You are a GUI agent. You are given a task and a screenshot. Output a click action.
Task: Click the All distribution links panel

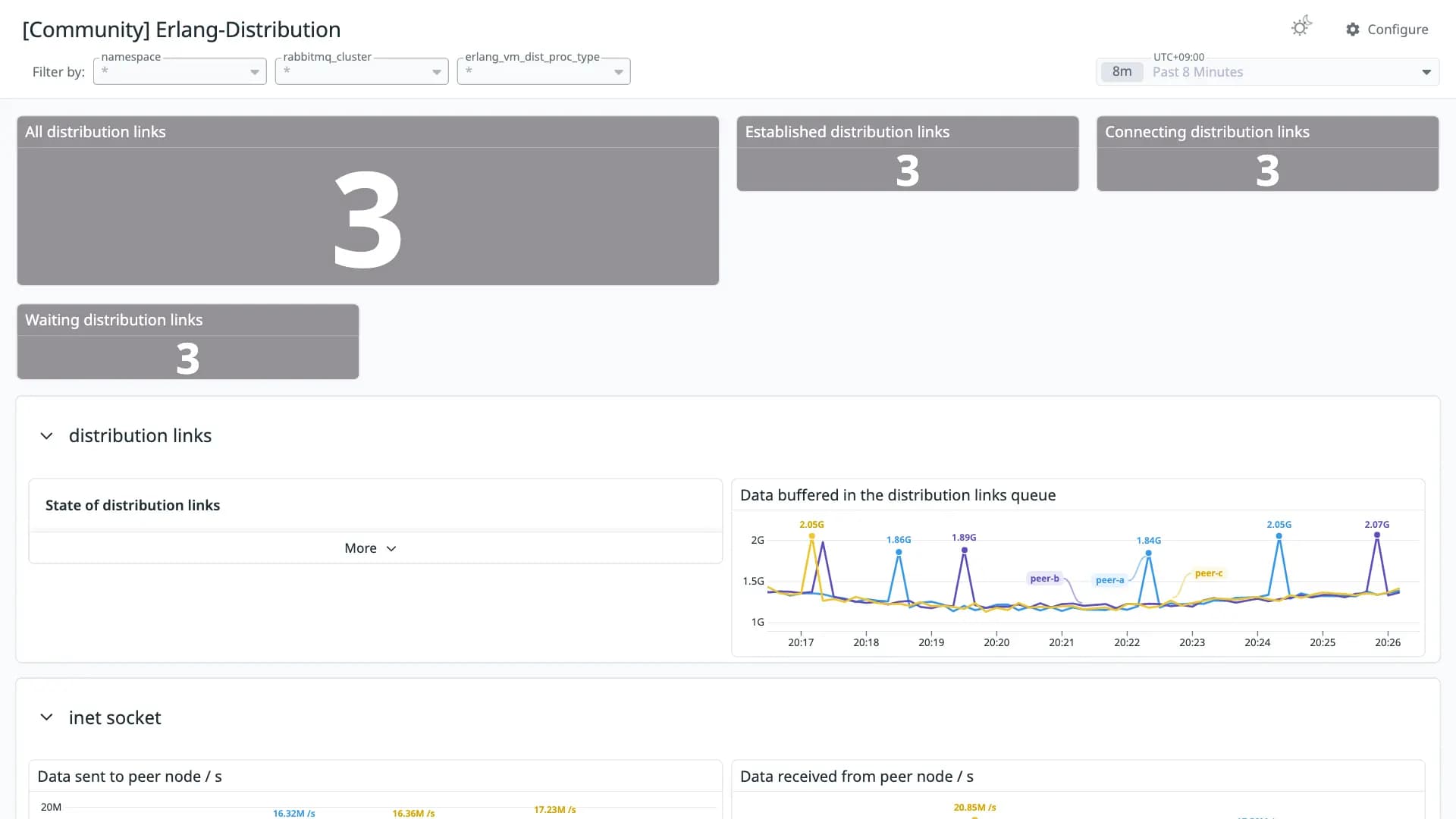[x=368, y=201]
